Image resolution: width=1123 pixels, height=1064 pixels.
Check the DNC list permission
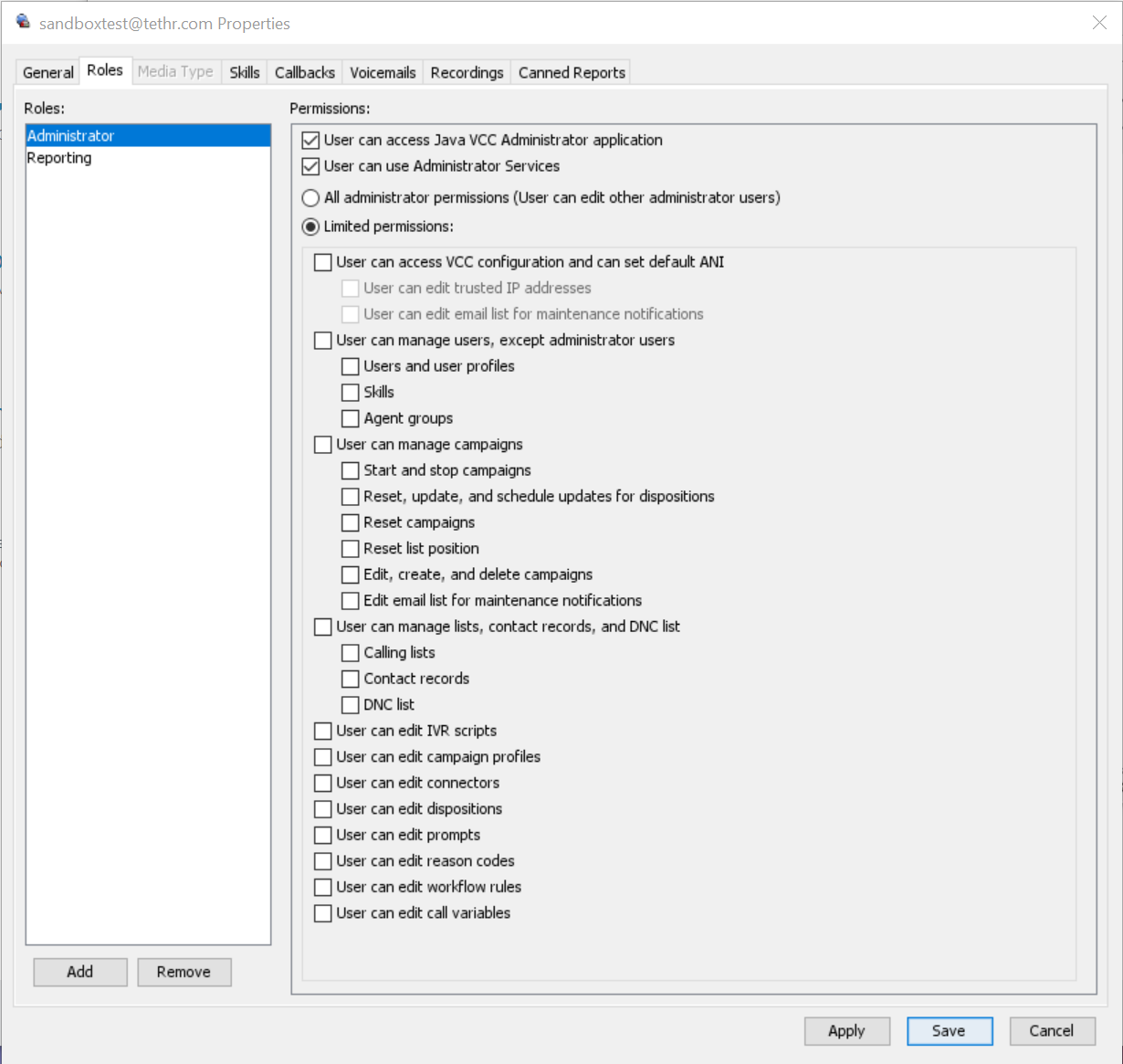tap(351, 705)
